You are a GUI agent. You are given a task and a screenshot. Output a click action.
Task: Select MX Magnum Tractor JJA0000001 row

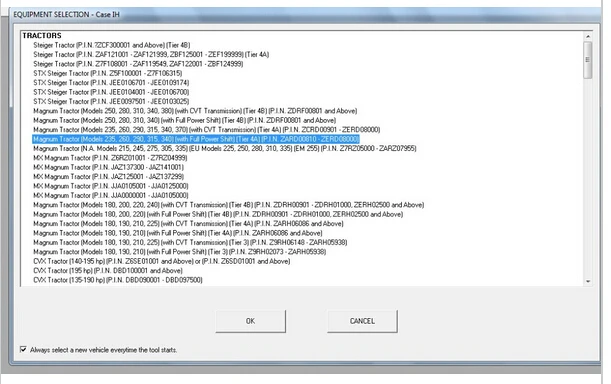(x=111, y=195)
